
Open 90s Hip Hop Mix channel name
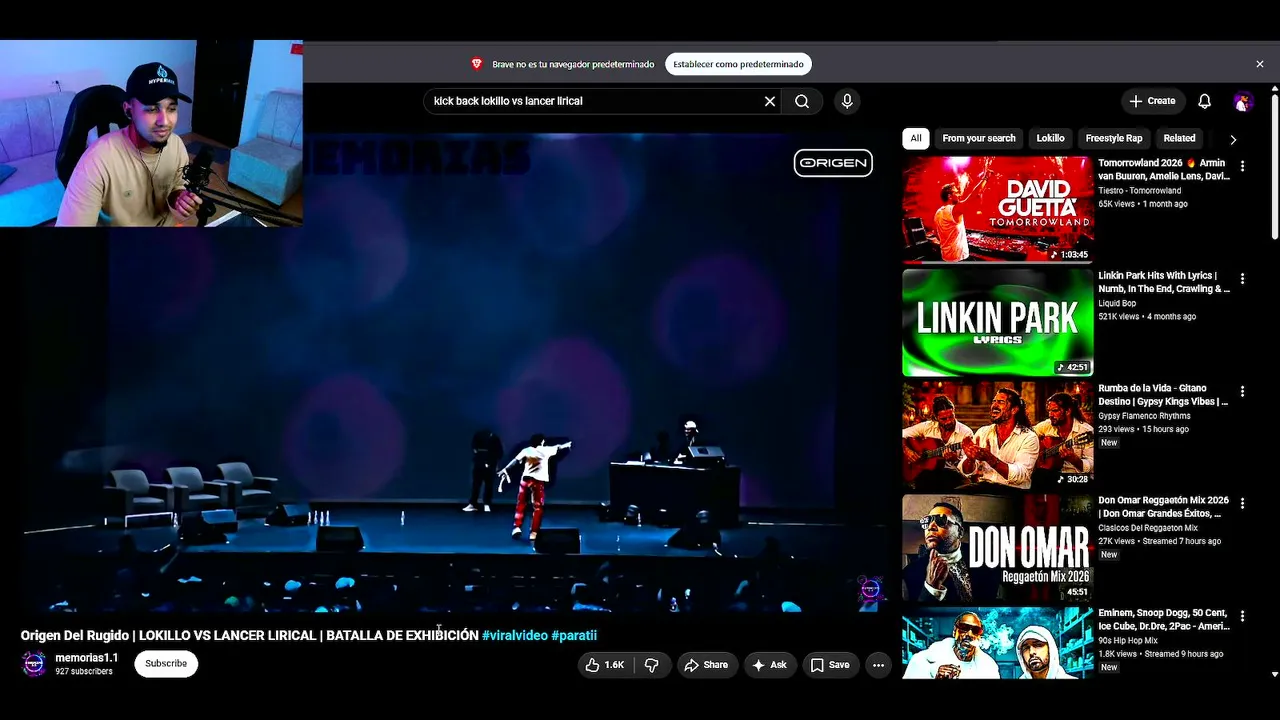[x=1128, y=641]
